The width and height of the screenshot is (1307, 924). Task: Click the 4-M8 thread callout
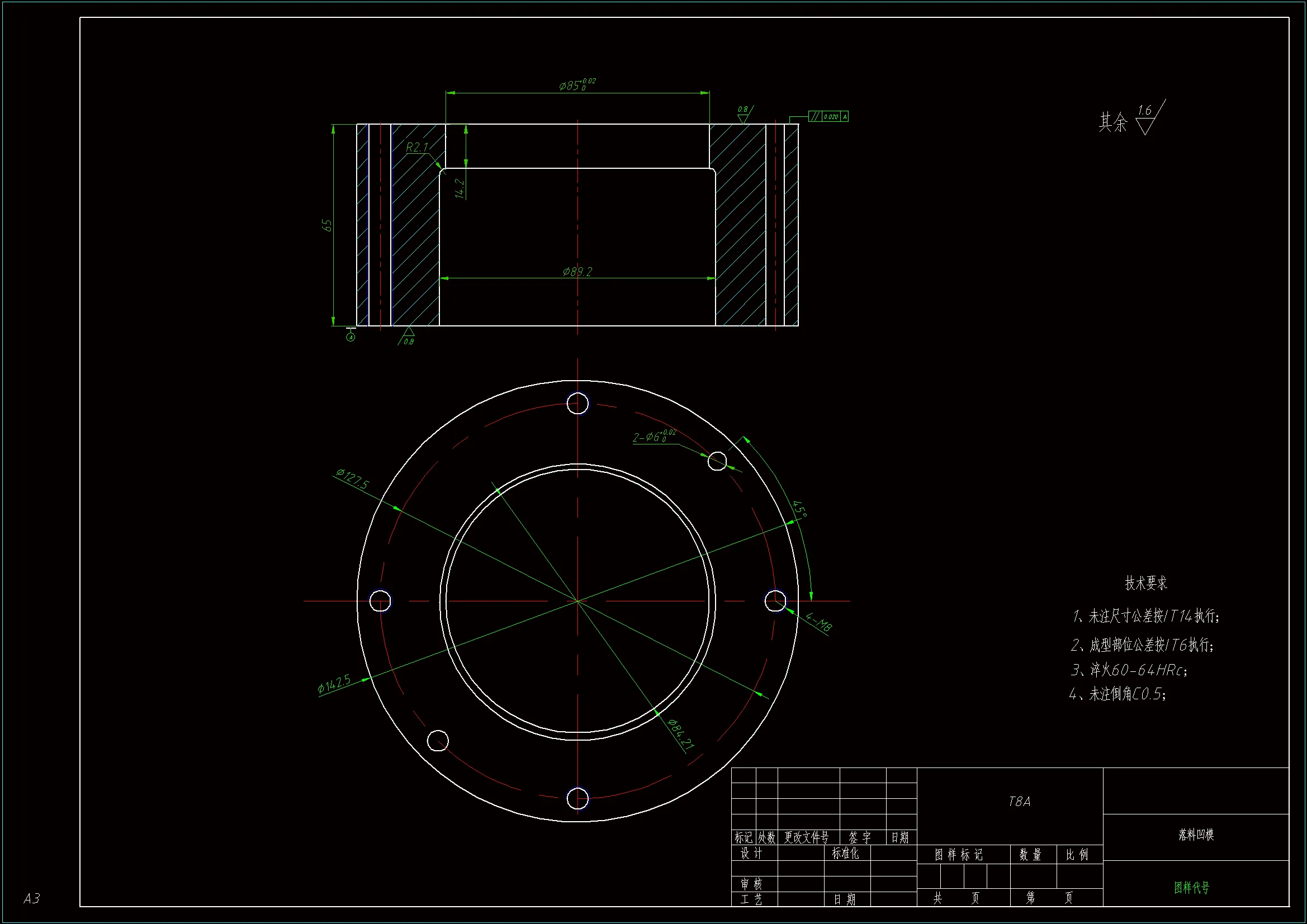(818, 623)
